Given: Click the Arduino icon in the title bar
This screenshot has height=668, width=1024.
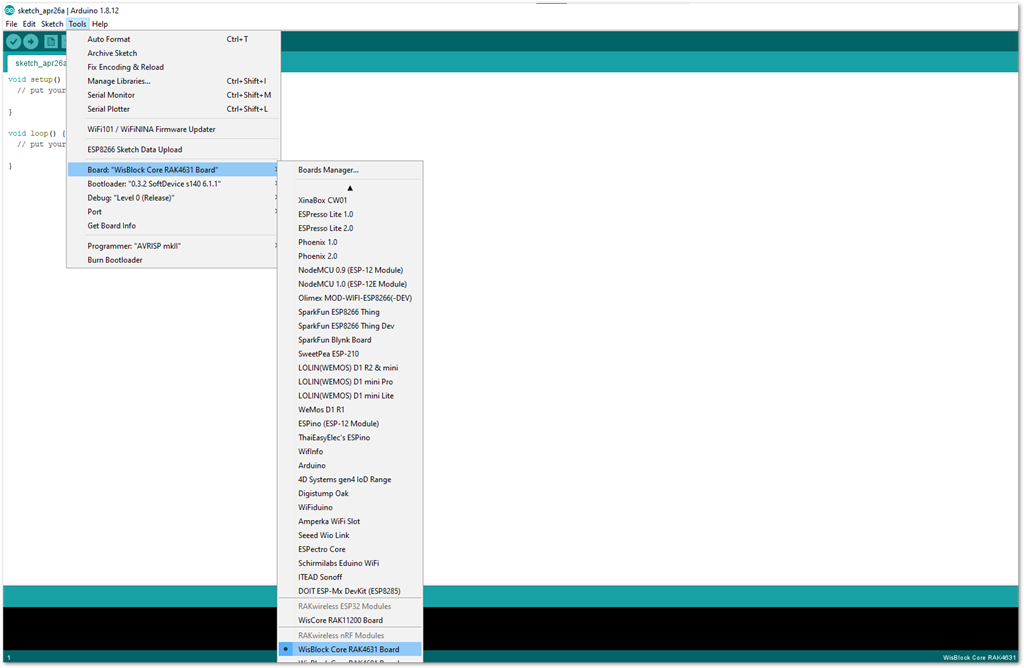Looking at the screenshot, I should tap(8, 8).
